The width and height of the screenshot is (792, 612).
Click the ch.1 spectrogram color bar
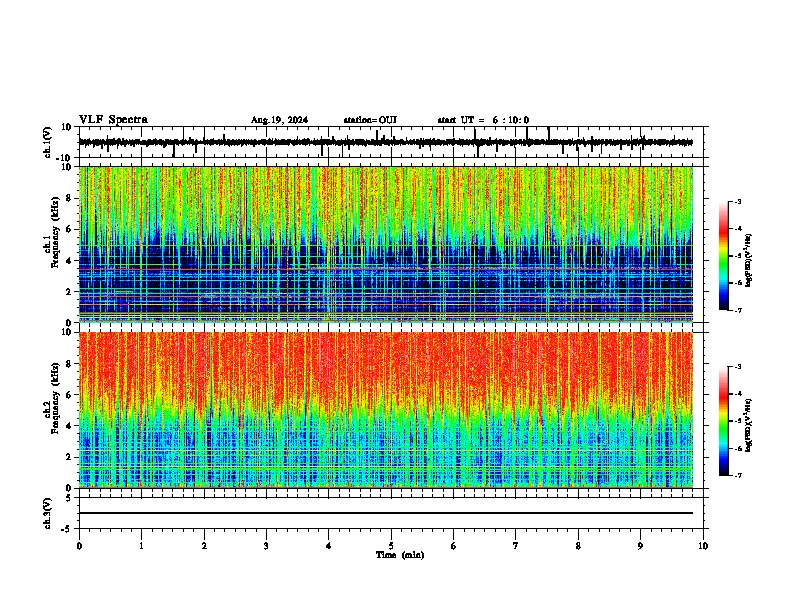pyautogui.click(x=724, y=256)
